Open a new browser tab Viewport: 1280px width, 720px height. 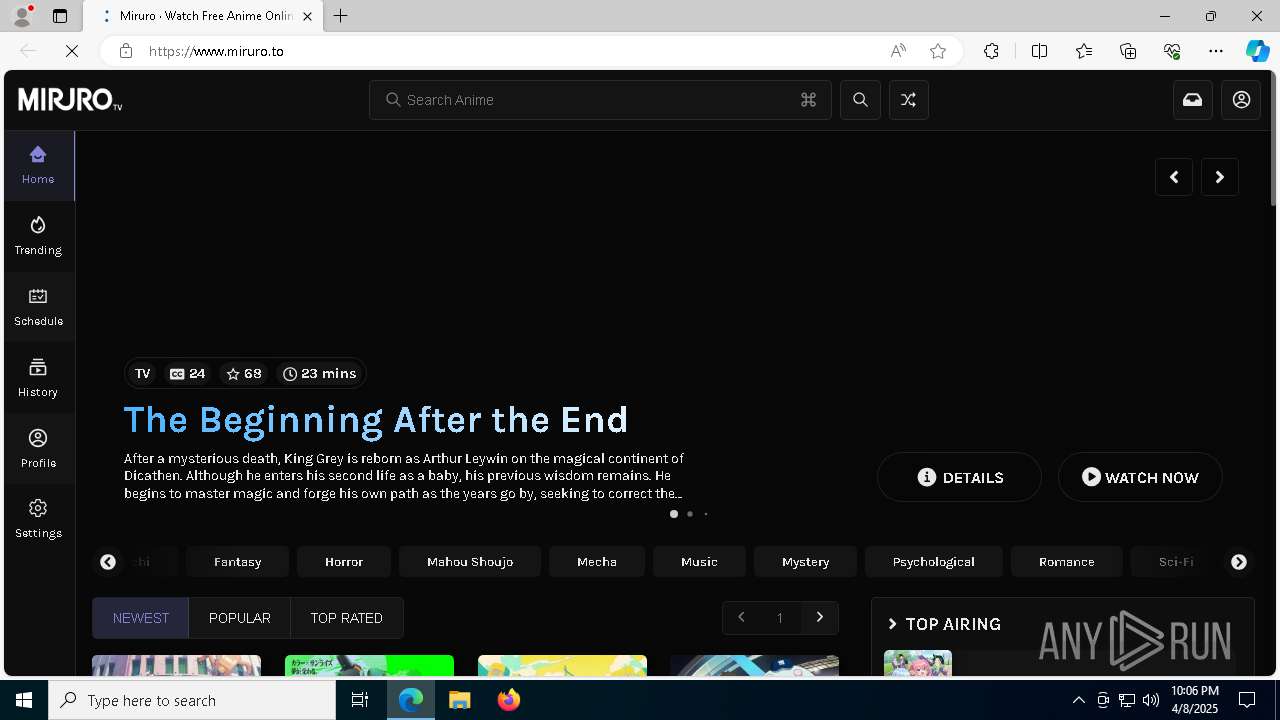pyautogui.click(x=341, y=16)
